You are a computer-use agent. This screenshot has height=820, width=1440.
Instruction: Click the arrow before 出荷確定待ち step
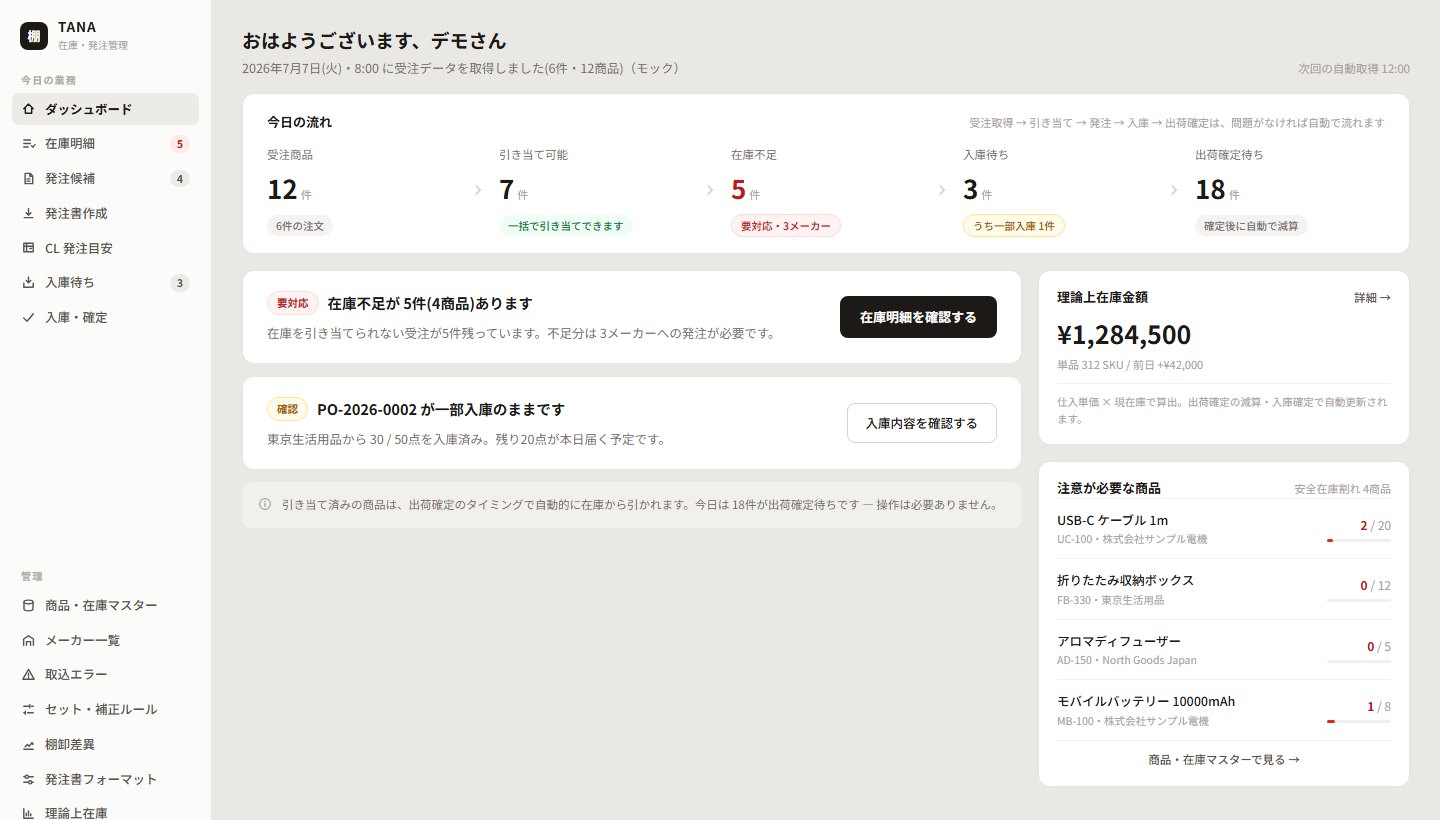(1174, 190)
